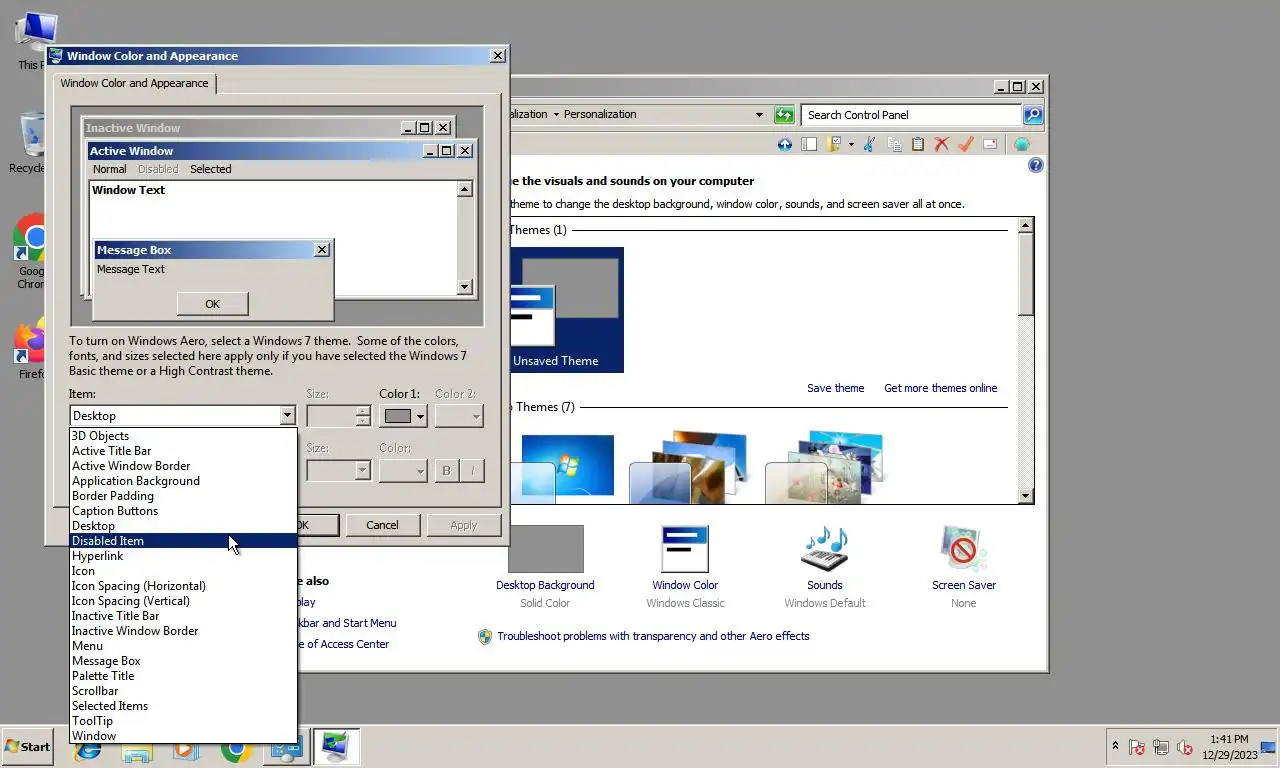Select Icon Spacing (Horizontal) list entry

183,586
